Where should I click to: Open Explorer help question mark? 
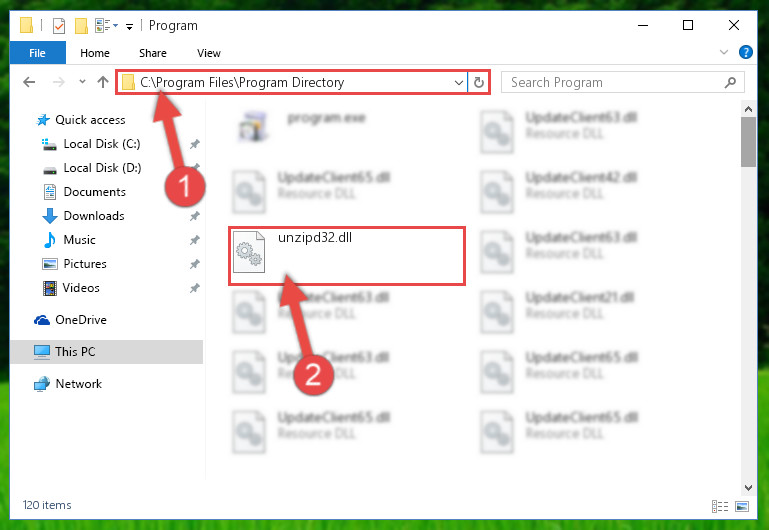pos(745,52)
